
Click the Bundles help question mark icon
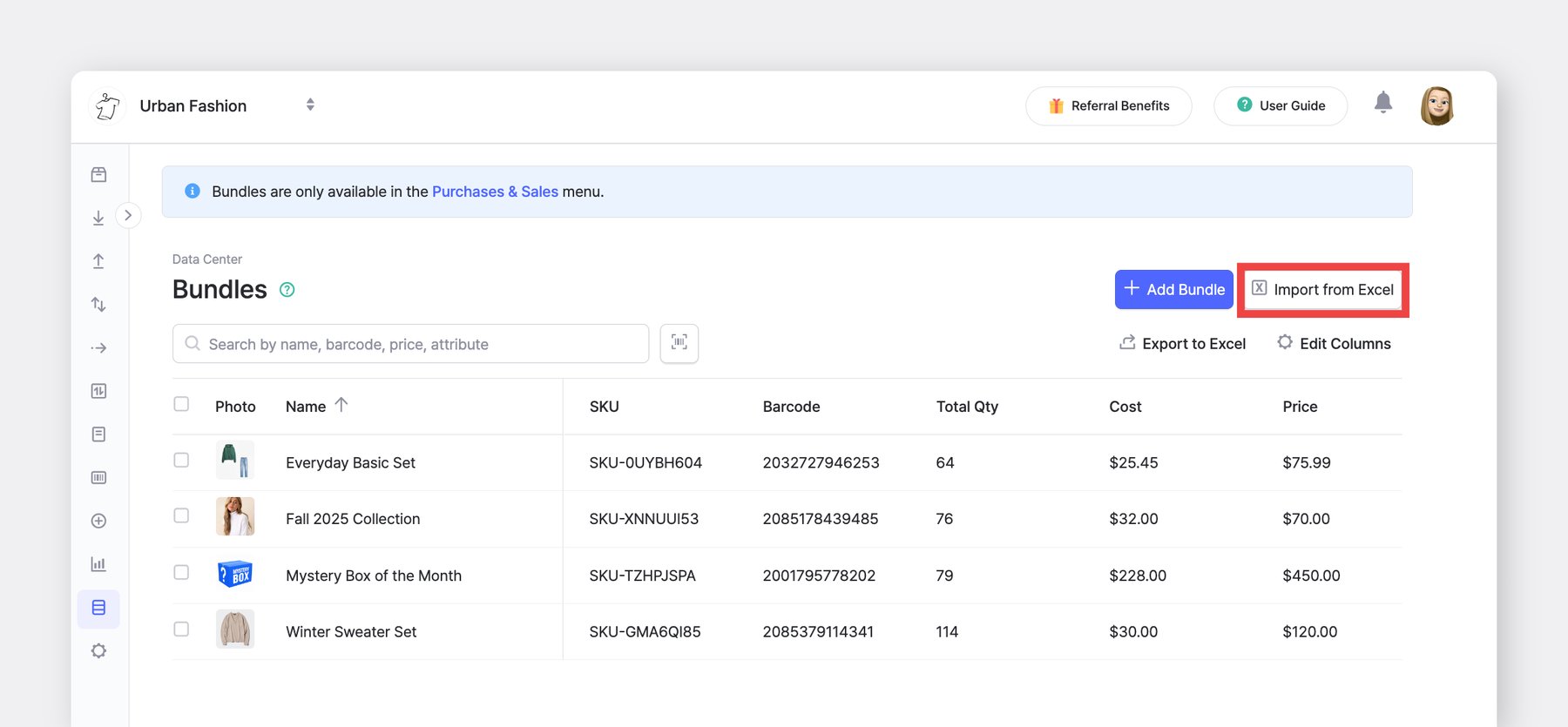(287, 290)
